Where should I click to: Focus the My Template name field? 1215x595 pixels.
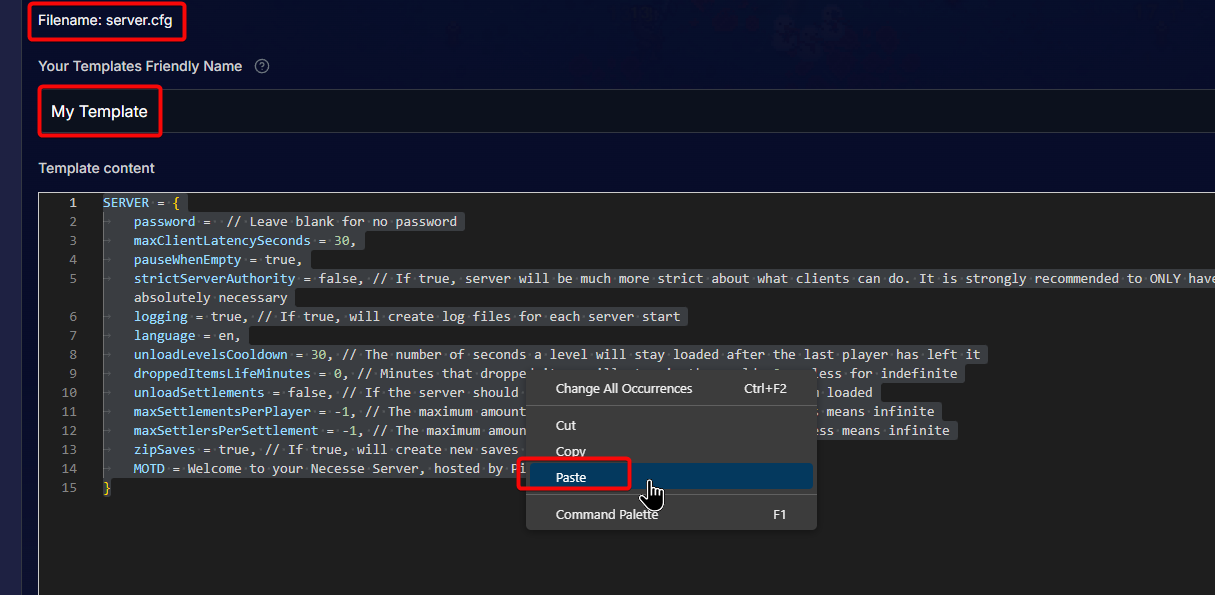click(x=600, y=112)
